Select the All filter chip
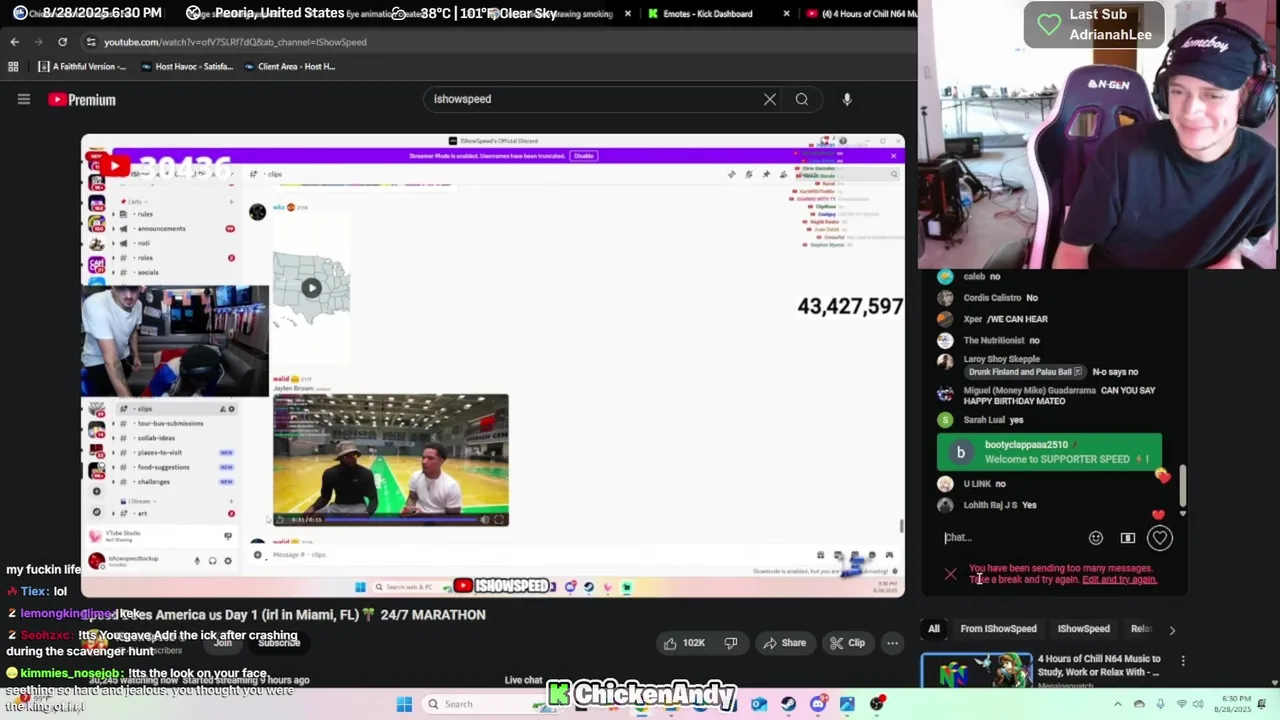 [934, 629]
